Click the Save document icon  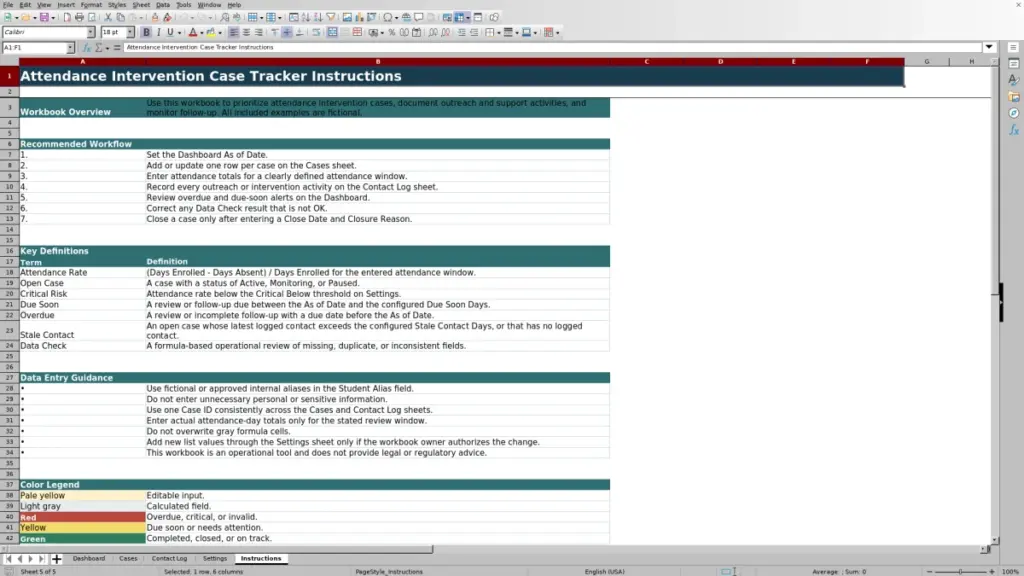[x=44, y=18]
